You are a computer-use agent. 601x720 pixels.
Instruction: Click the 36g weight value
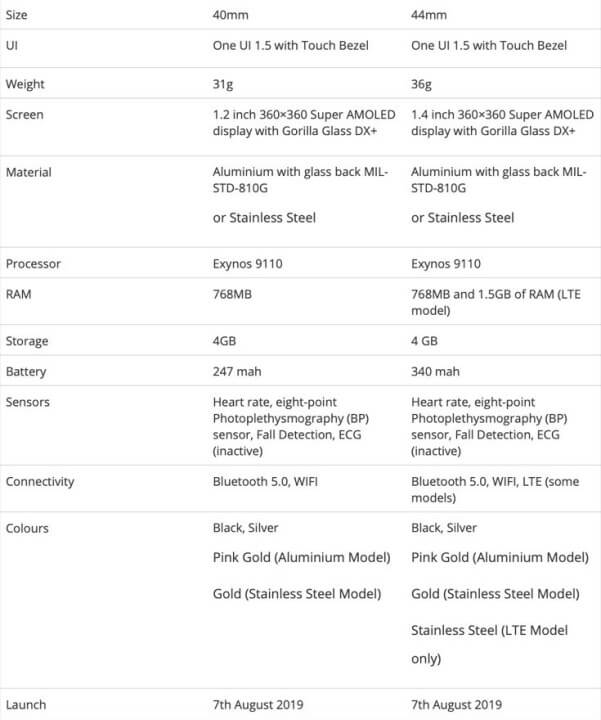tap(421, 84)
